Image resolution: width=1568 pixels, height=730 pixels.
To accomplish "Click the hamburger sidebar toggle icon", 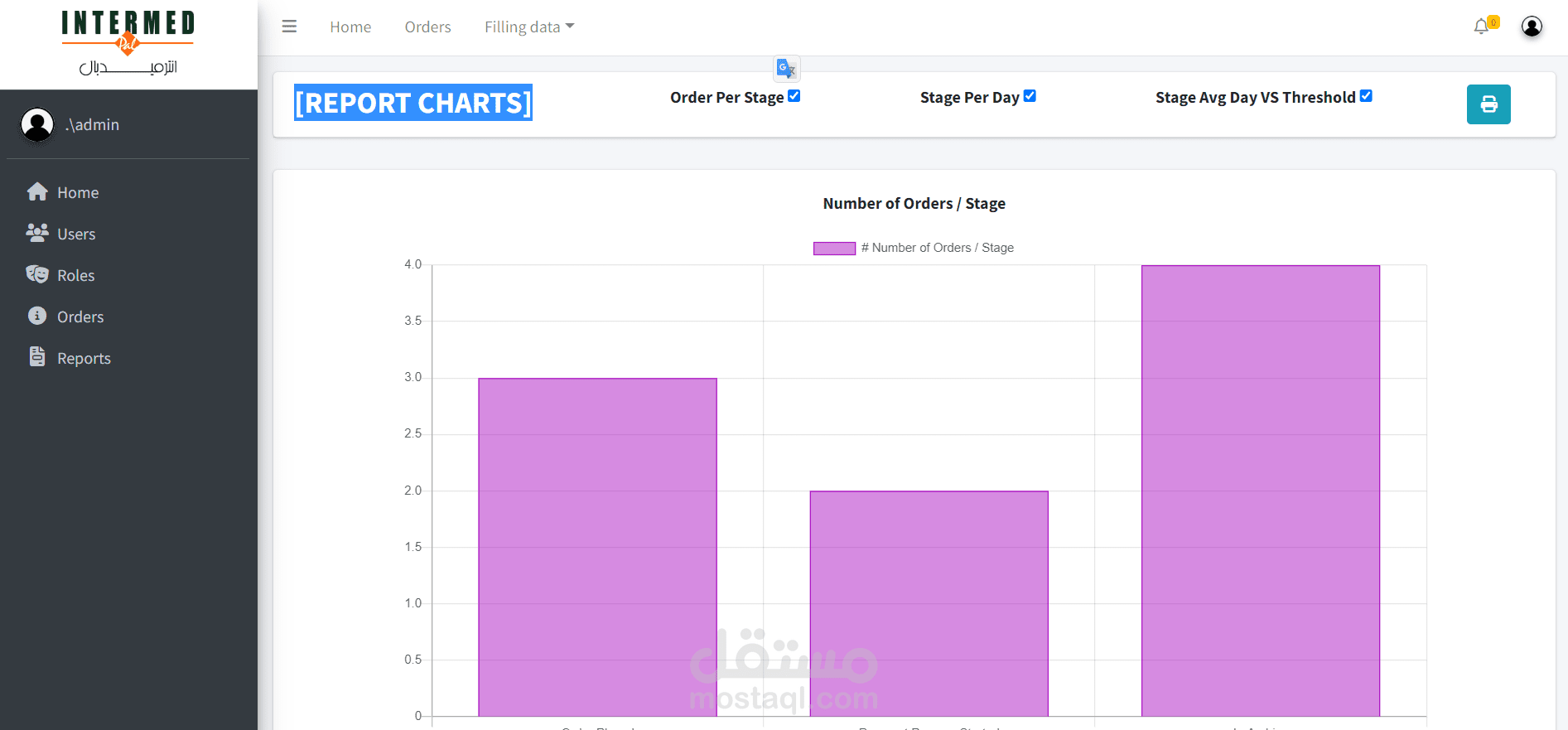I will (289, 27).
